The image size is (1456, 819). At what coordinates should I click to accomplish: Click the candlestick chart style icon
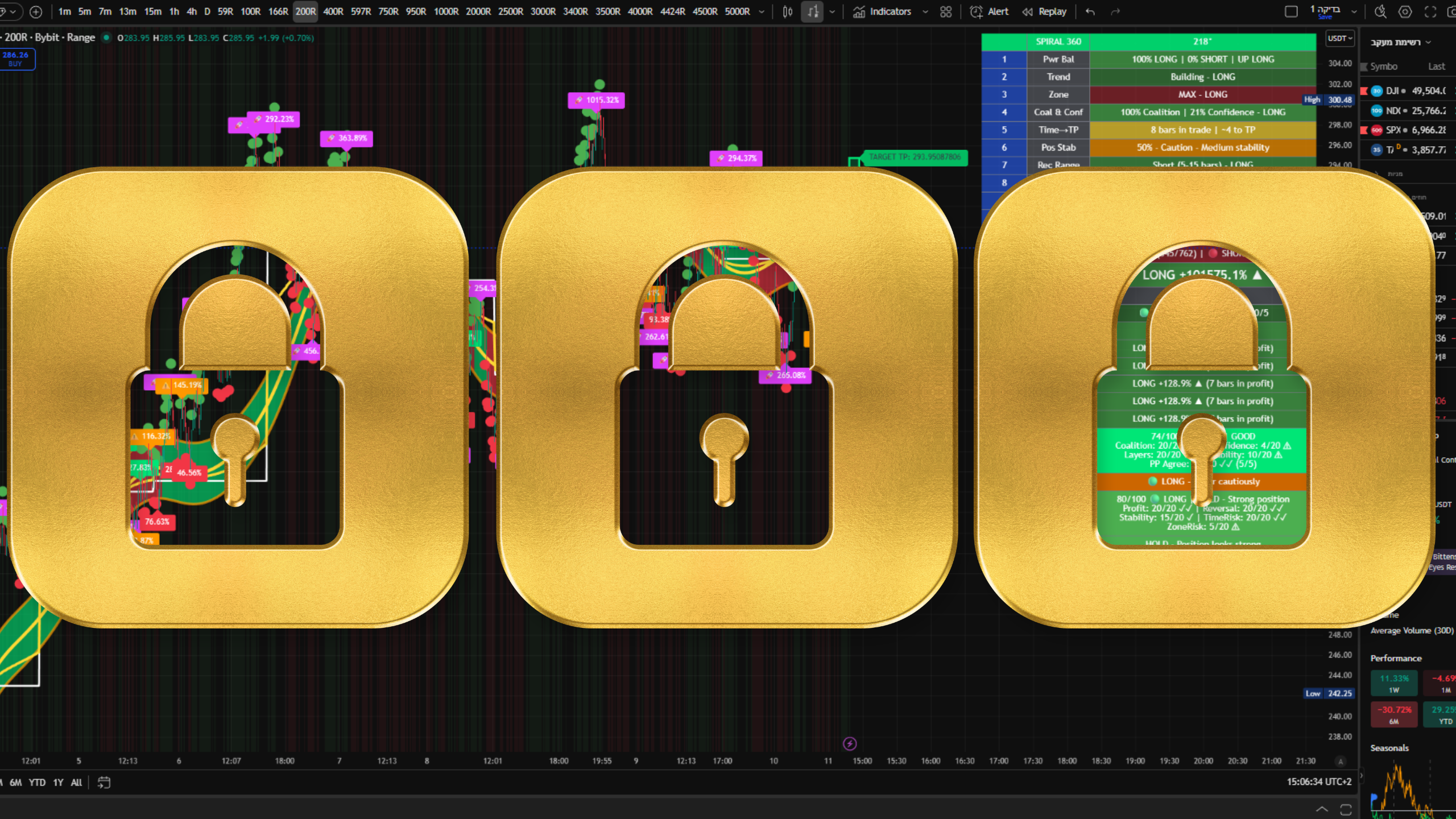[x=788, y=11]
